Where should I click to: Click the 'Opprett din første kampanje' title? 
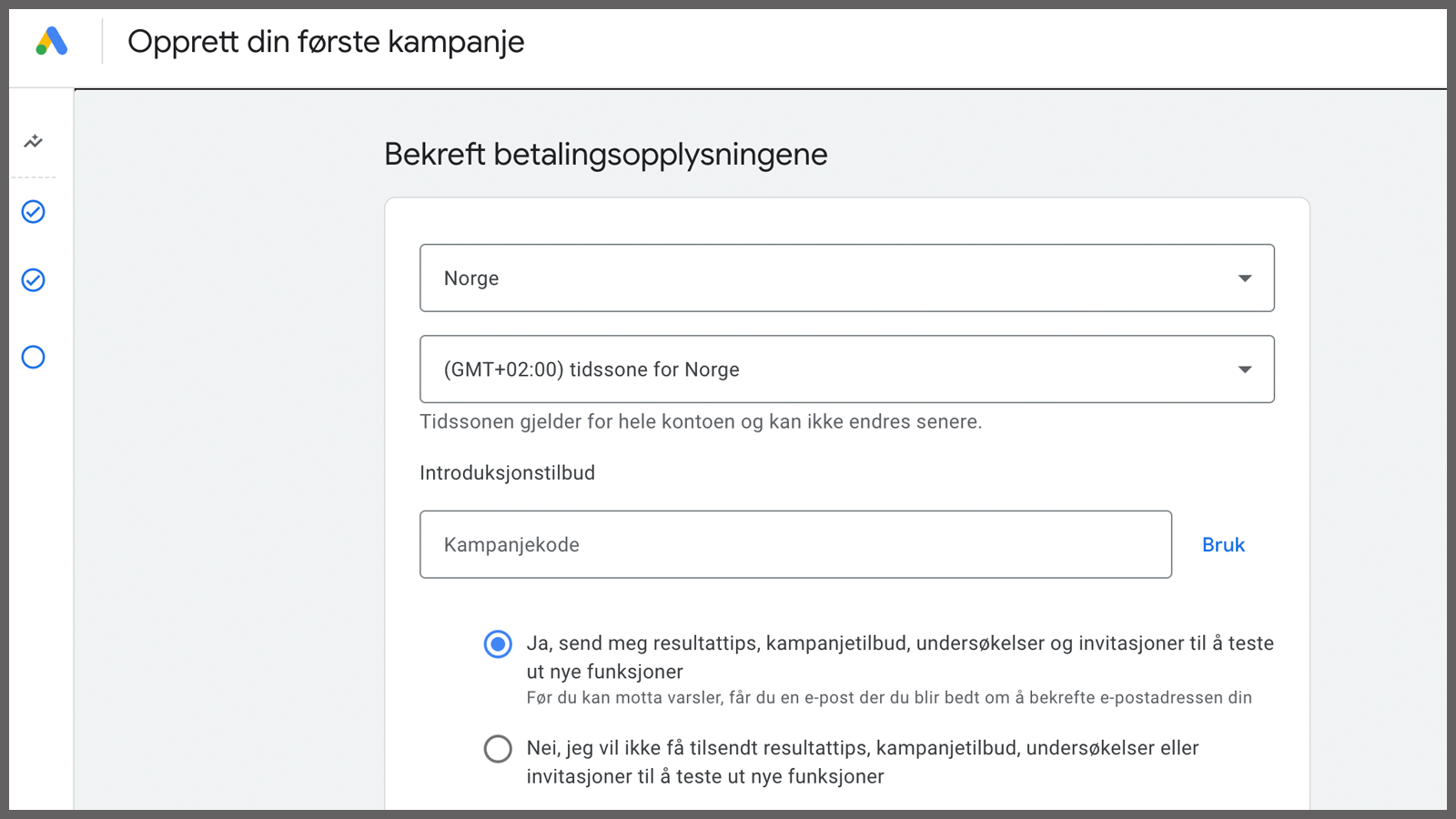(x=326, y=42)
